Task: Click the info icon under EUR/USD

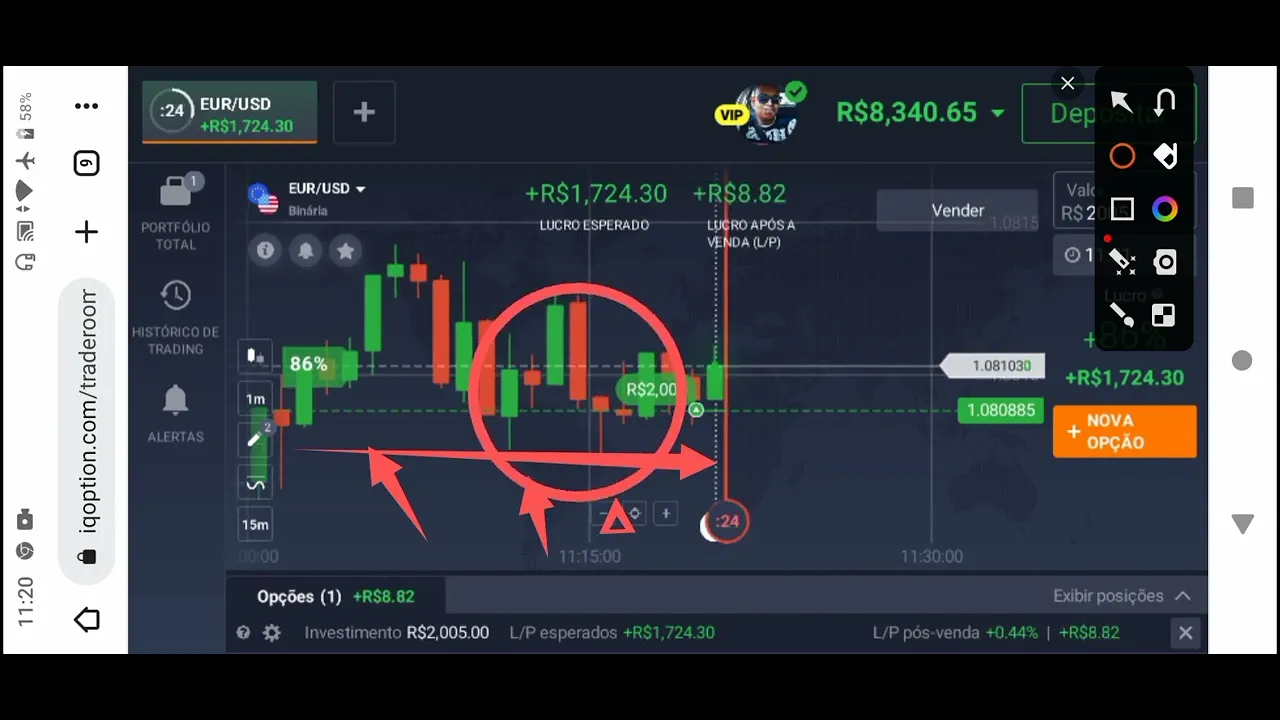Action: tap(265, 250)
